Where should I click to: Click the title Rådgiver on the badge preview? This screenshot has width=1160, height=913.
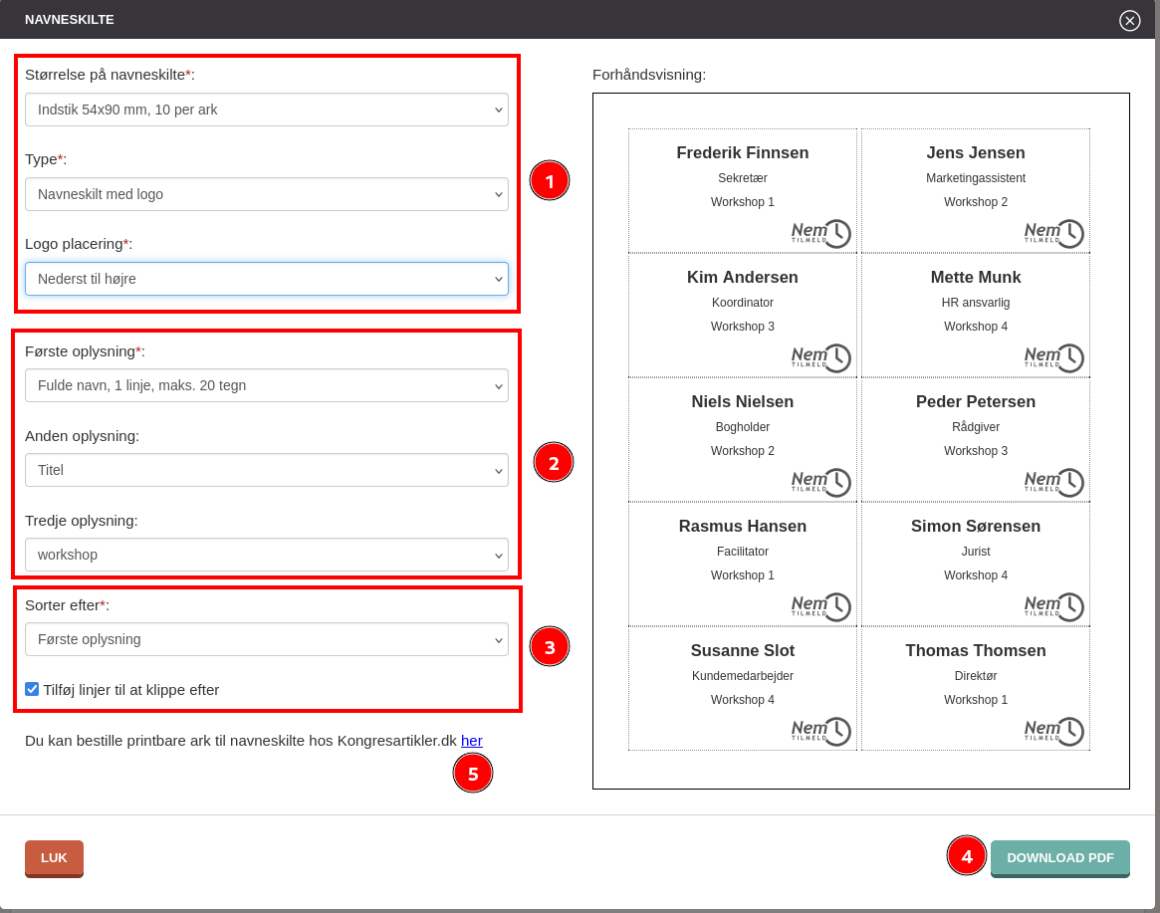coord(976,427)
